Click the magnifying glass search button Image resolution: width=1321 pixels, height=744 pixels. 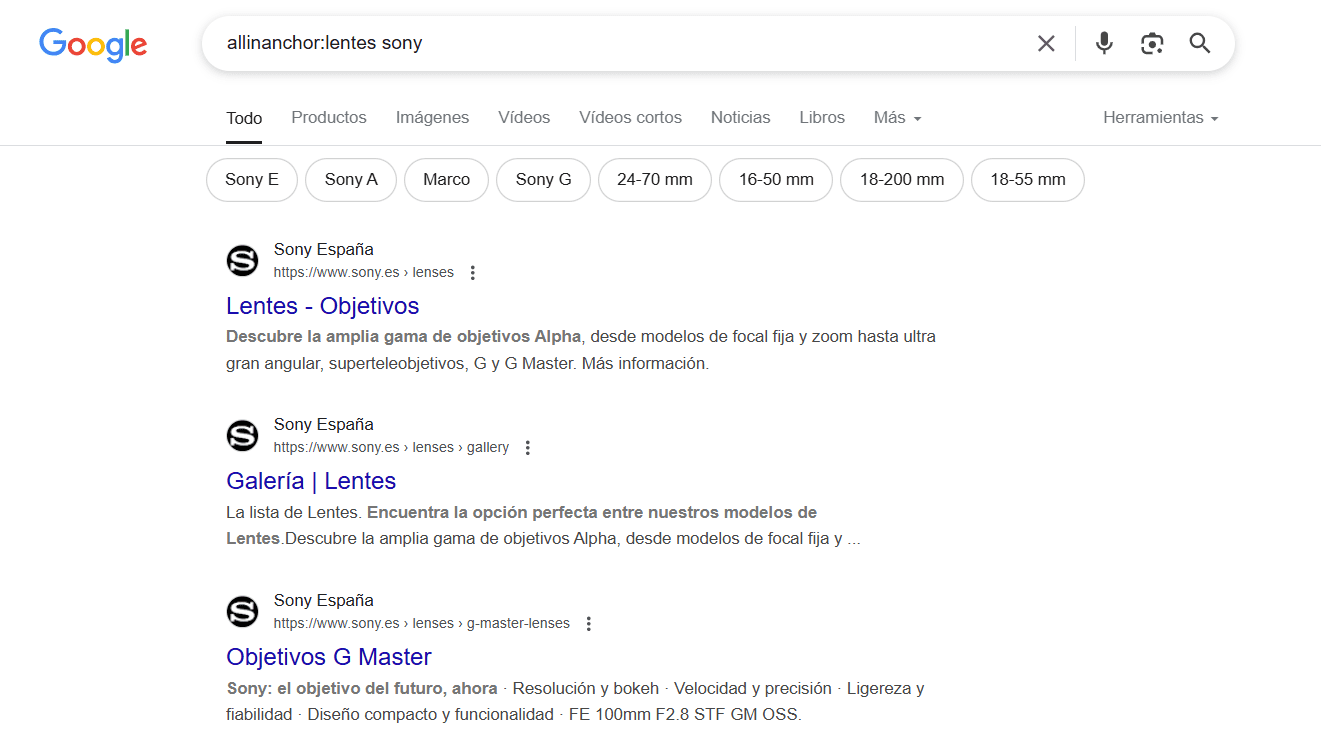point(1200,43)
